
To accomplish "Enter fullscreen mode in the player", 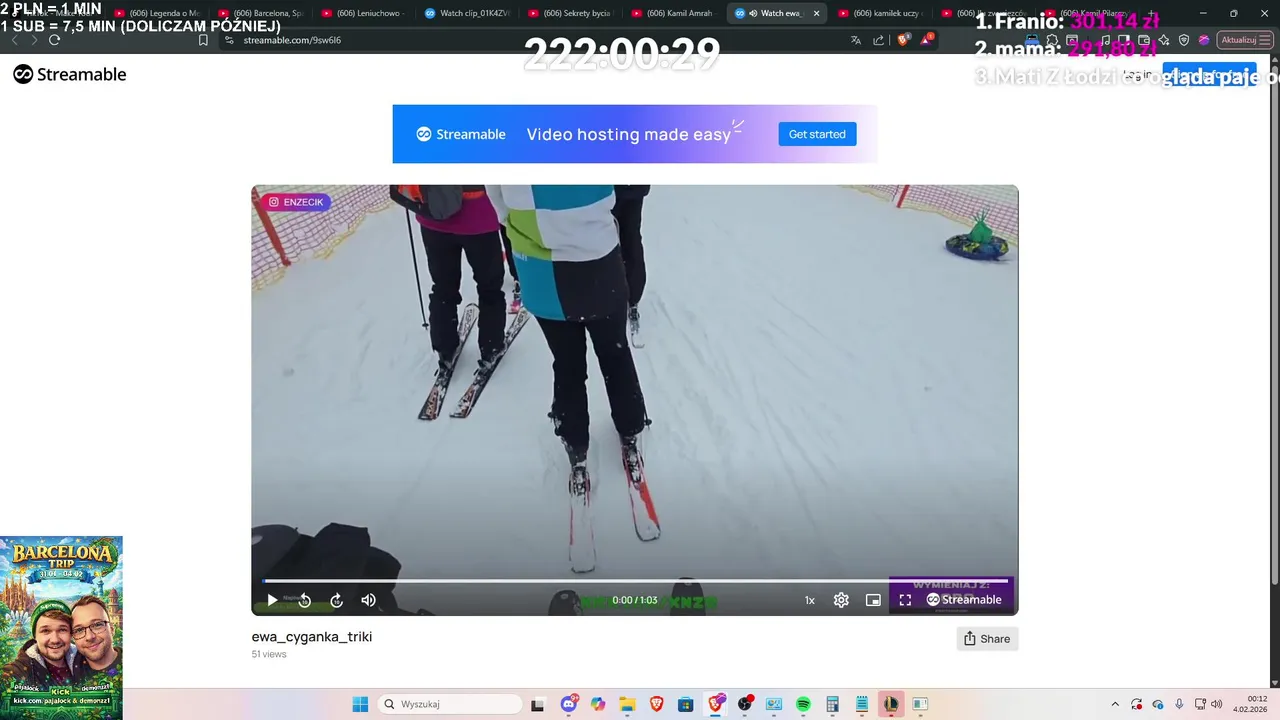I will [x=905, y=600].
